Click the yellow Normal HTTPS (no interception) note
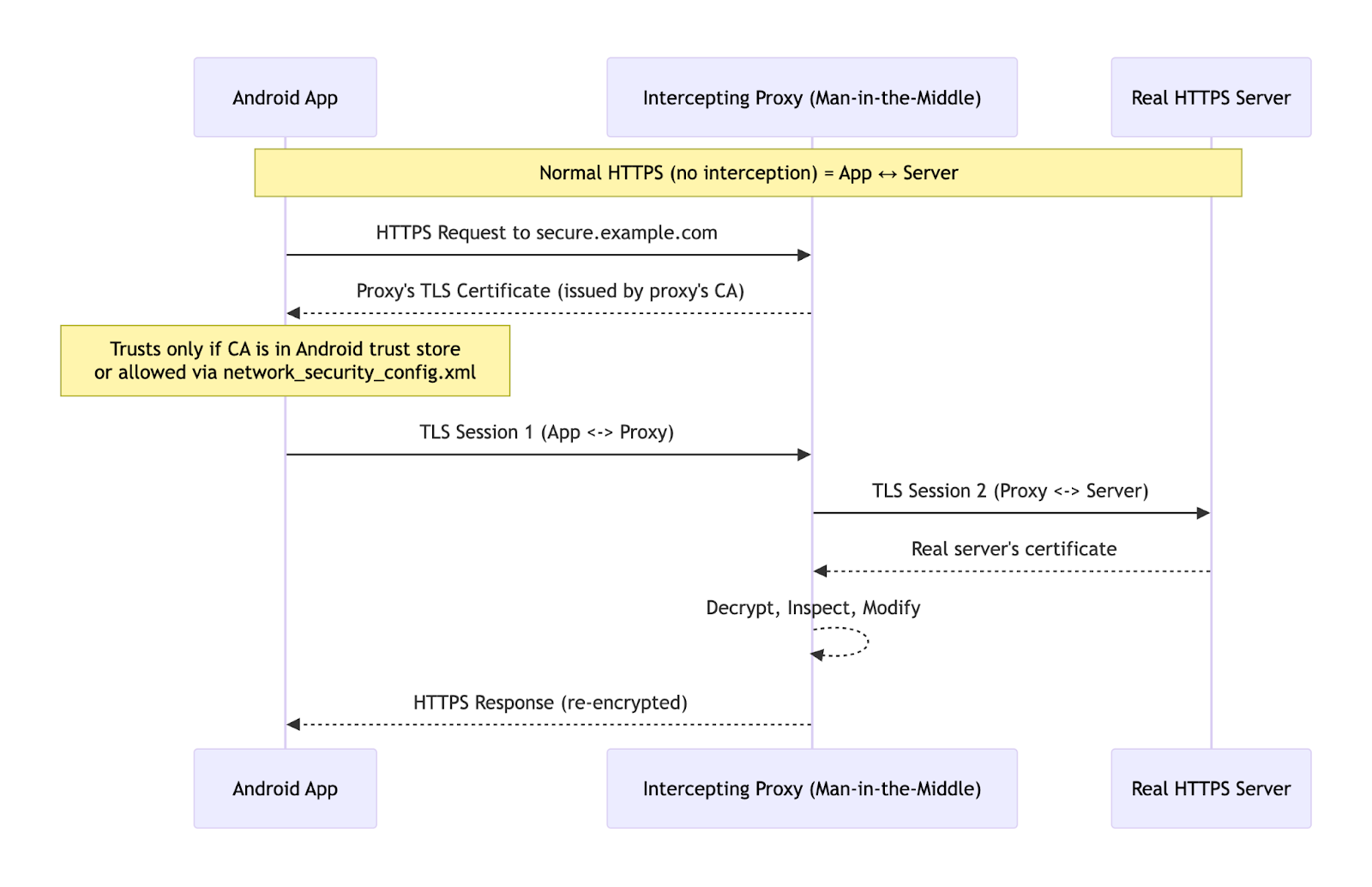Image resolution: width=1372 pixels, height=887 pixels. (x=748, y=172)
